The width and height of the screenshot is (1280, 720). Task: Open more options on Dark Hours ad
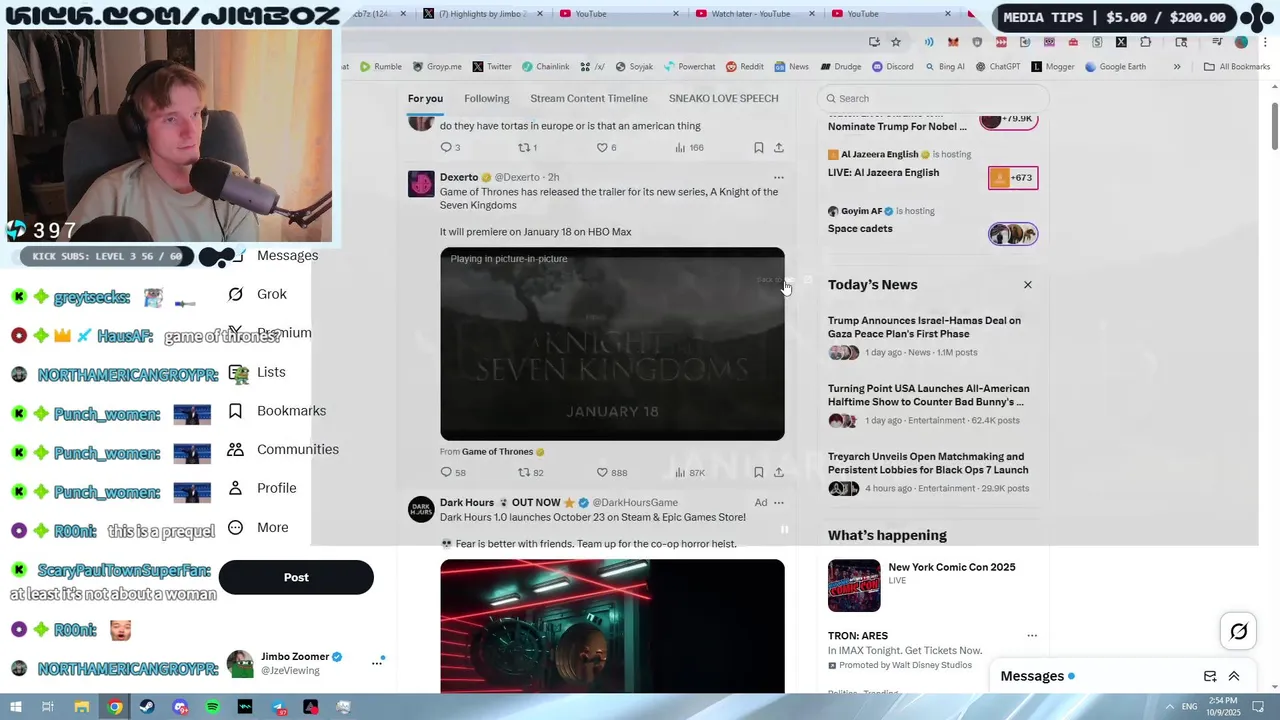click(x=779, y=502)
